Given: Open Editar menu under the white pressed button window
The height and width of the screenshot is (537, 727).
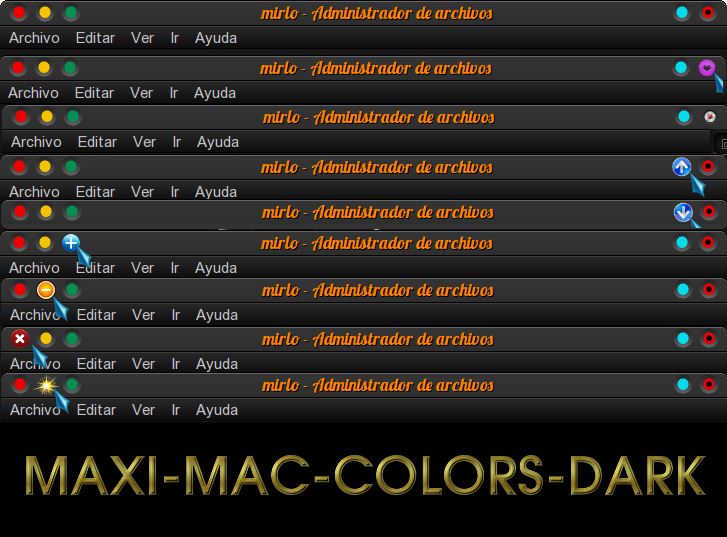Looking at the screenshot, I should (x=97, y=142).
